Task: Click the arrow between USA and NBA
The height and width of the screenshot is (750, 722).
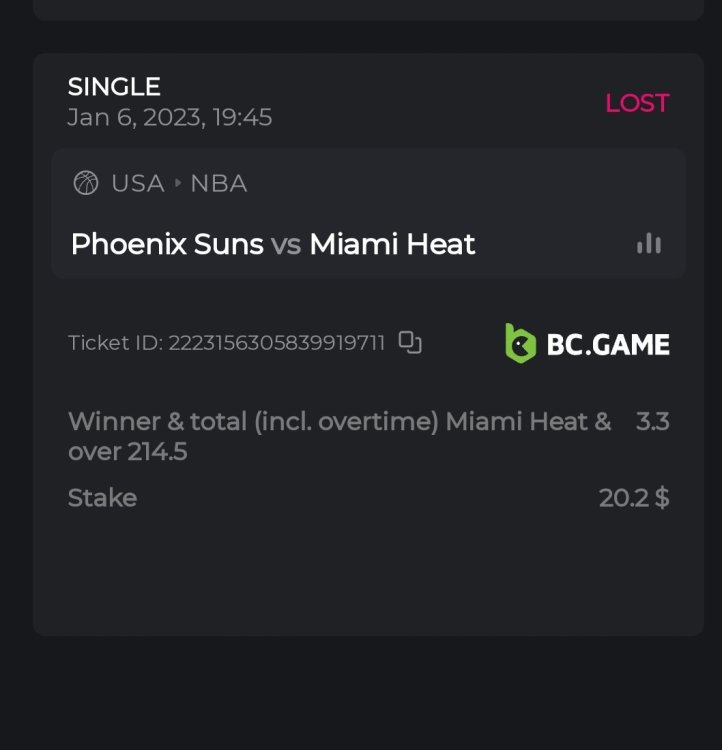Action: (x=178, y=183)
